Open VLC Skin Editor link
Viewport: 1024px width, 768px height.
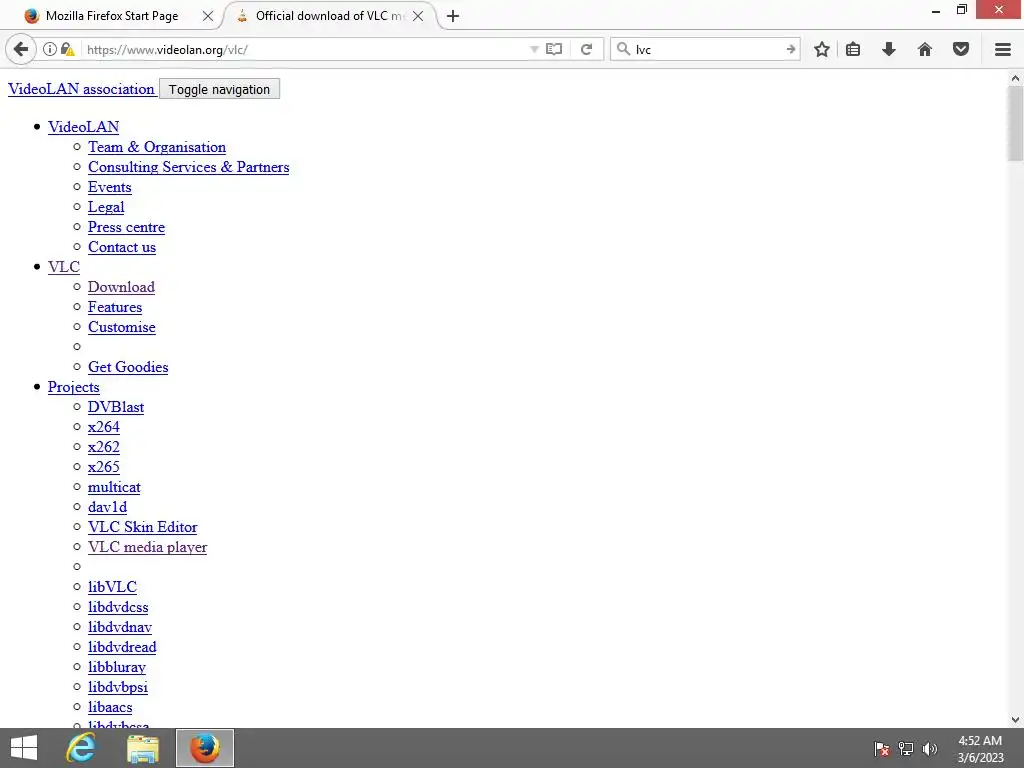[142, 527]
